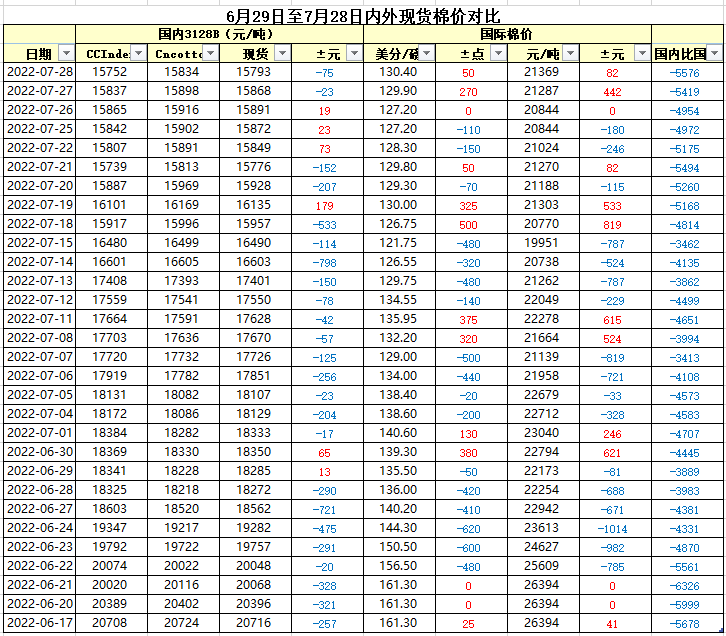The width and height of the screenshot is (726, 636).
Task: Select spot price cell 19282
Action: click(x=256, y=528)
